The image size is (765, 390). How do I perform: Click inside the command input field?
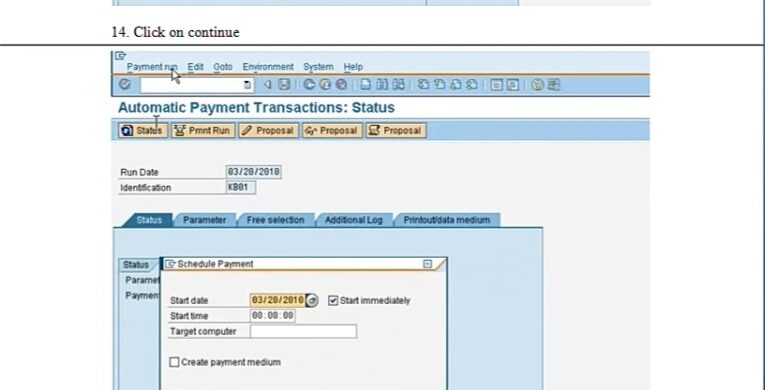pyautogui.click(x=196, y=85)
